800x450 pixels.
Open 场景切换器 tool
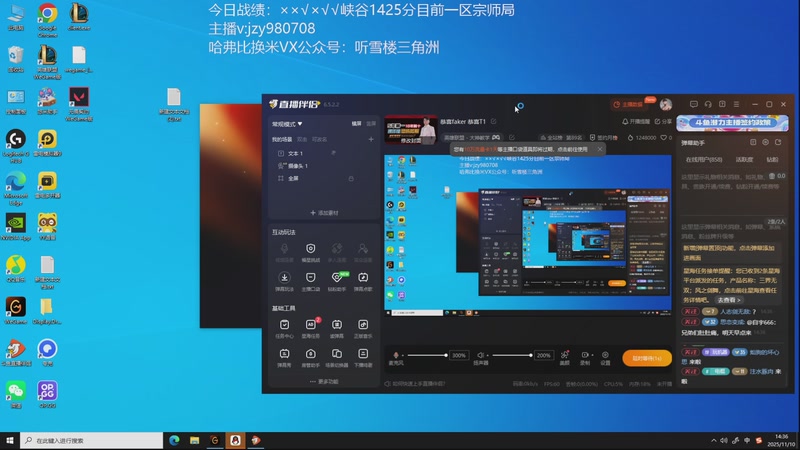pos(337,358)
